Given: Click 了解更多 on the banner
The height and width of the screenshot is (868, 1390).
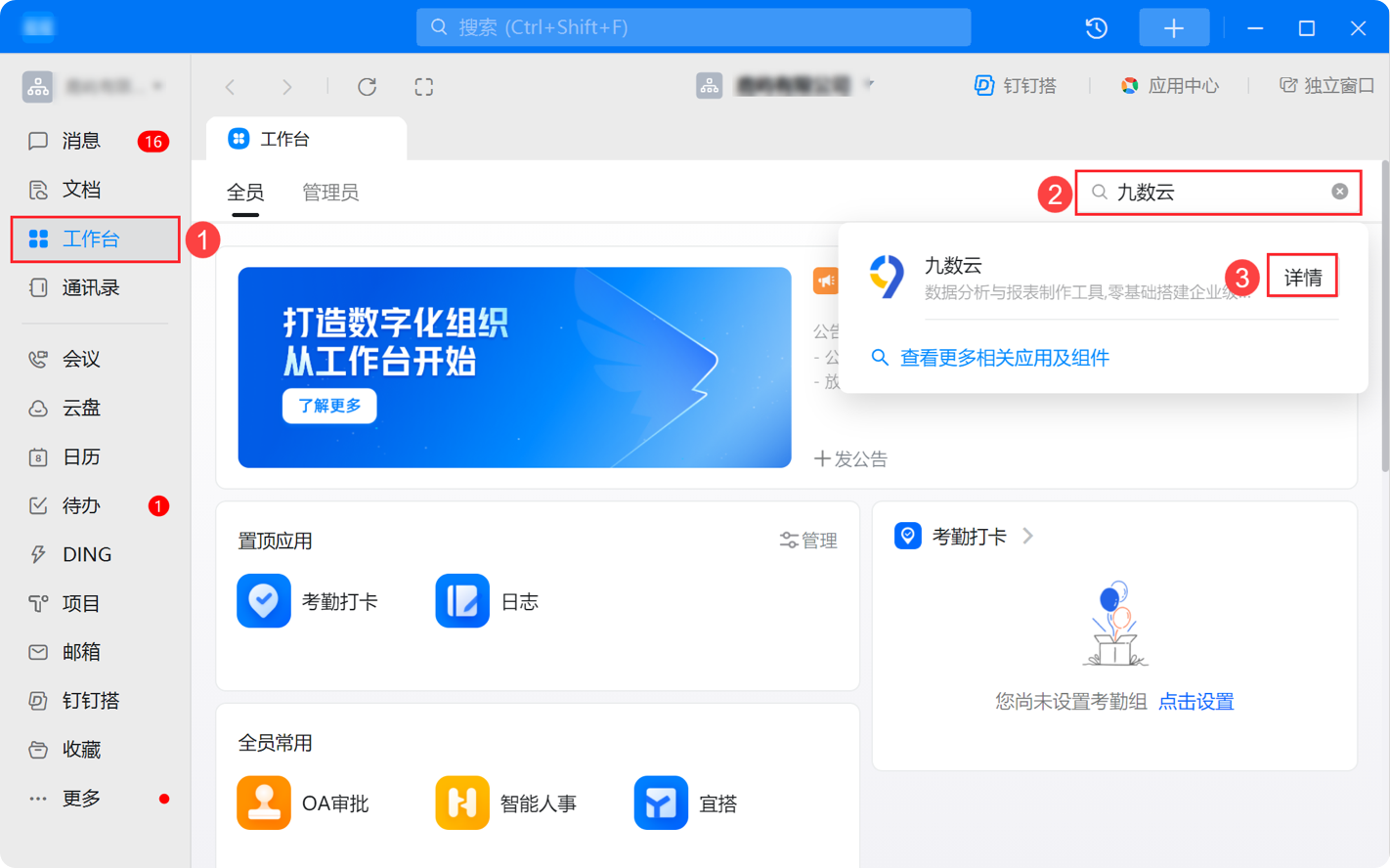Looking at the screenshot, I should (329, 406).
